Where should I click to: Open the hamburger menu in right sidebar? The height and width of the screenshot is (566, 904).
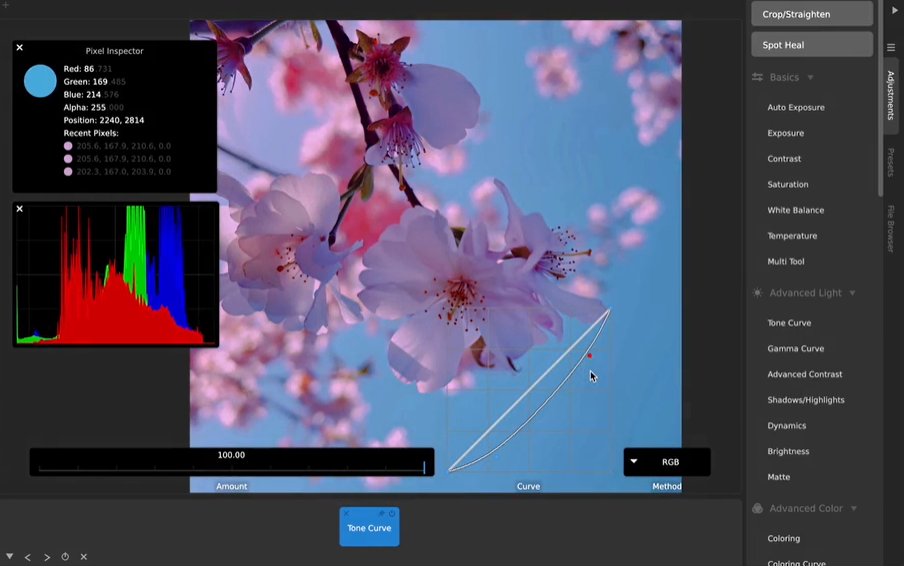point(891,48)
